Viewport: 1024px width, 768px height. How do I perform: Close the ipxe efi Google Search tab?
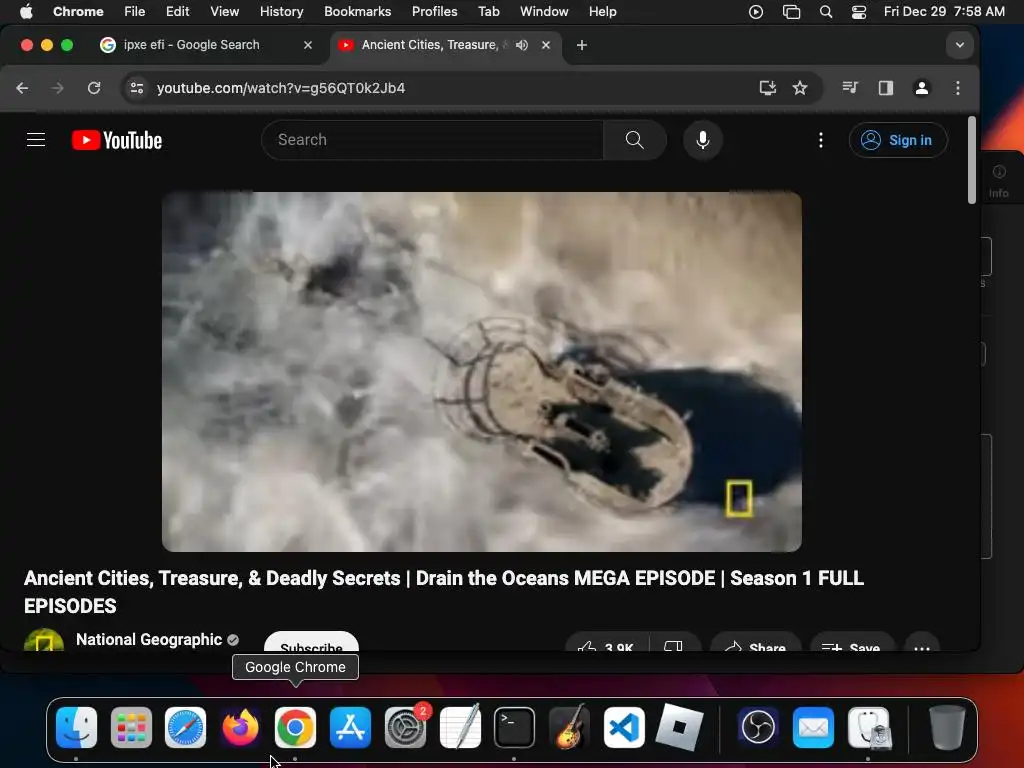308,44
